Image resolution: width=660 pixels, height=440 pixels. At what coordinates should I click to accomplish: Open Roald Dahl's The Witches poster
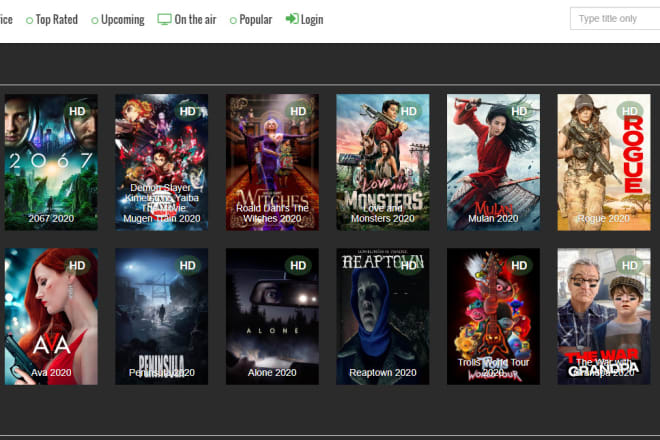click(x=272, y=162)
